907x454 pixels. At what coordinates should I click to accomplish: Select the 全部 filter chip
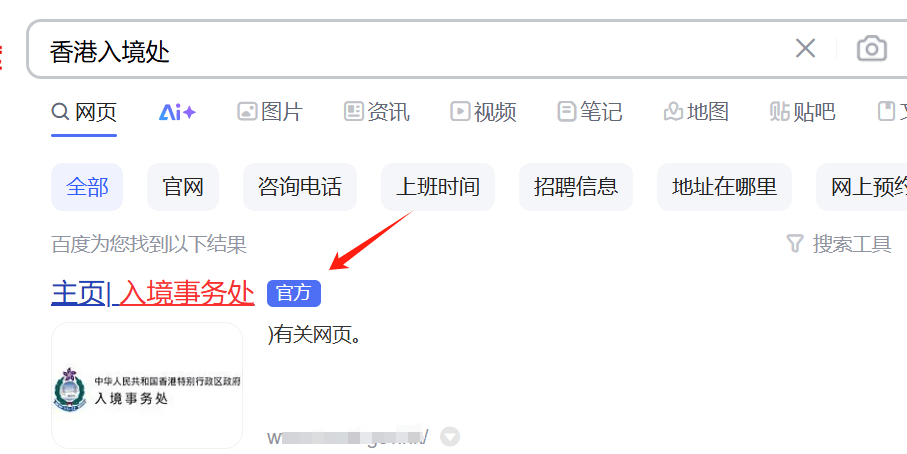(x=87, y=187)
